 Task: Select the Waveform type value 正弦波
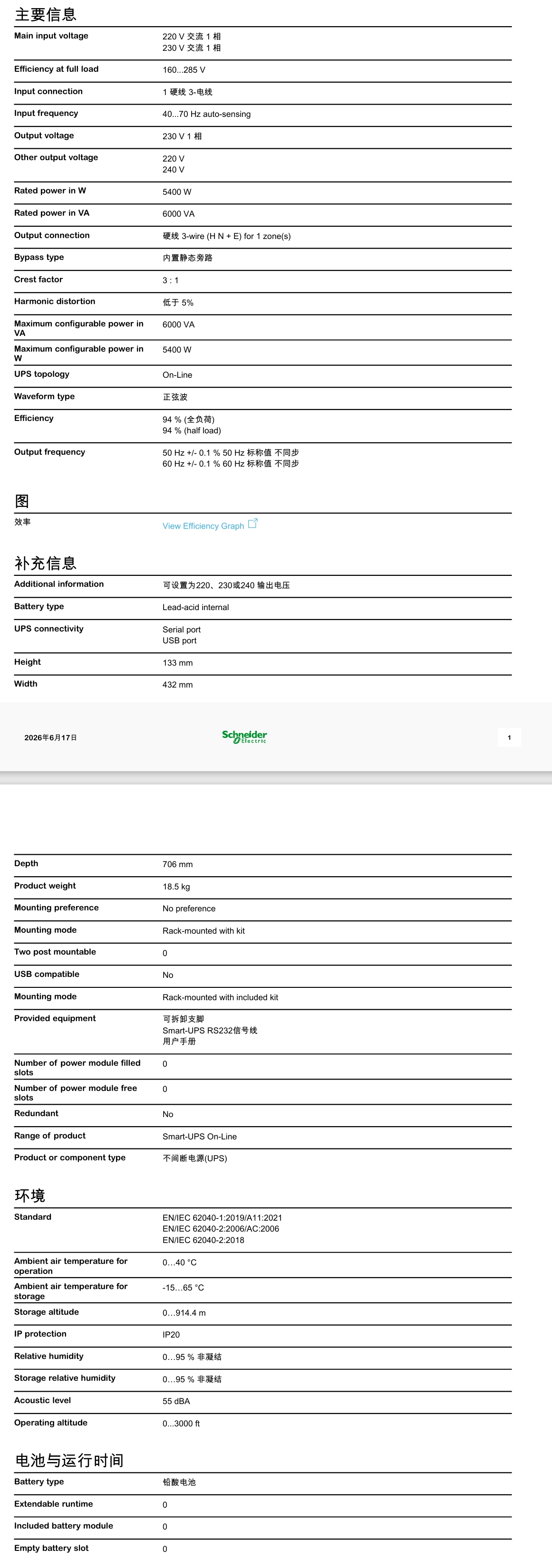click(175, 397)
